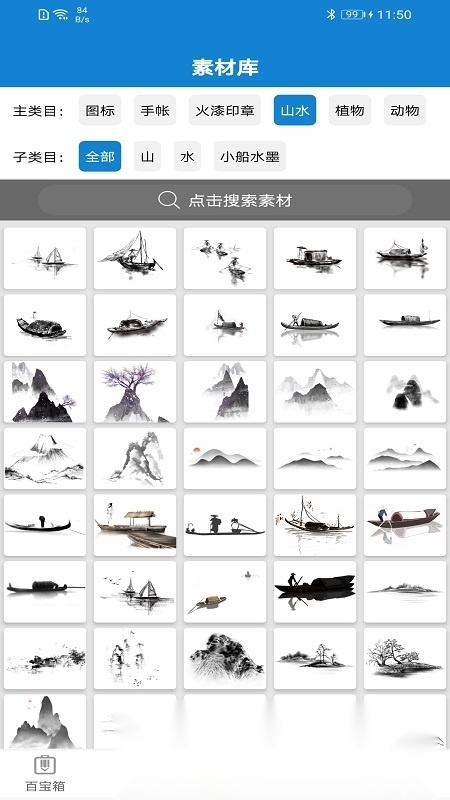Screen dimensions: 450x800
Task: Open the 百宝箱 toolbox icon
Action: [x=45, y=774]
